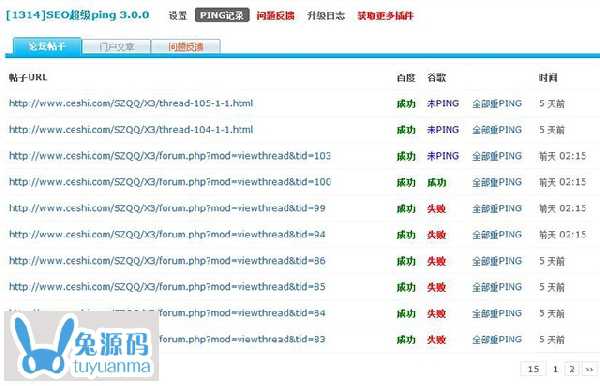Click 全部重PING for tid=35 row

pos(497,287)
